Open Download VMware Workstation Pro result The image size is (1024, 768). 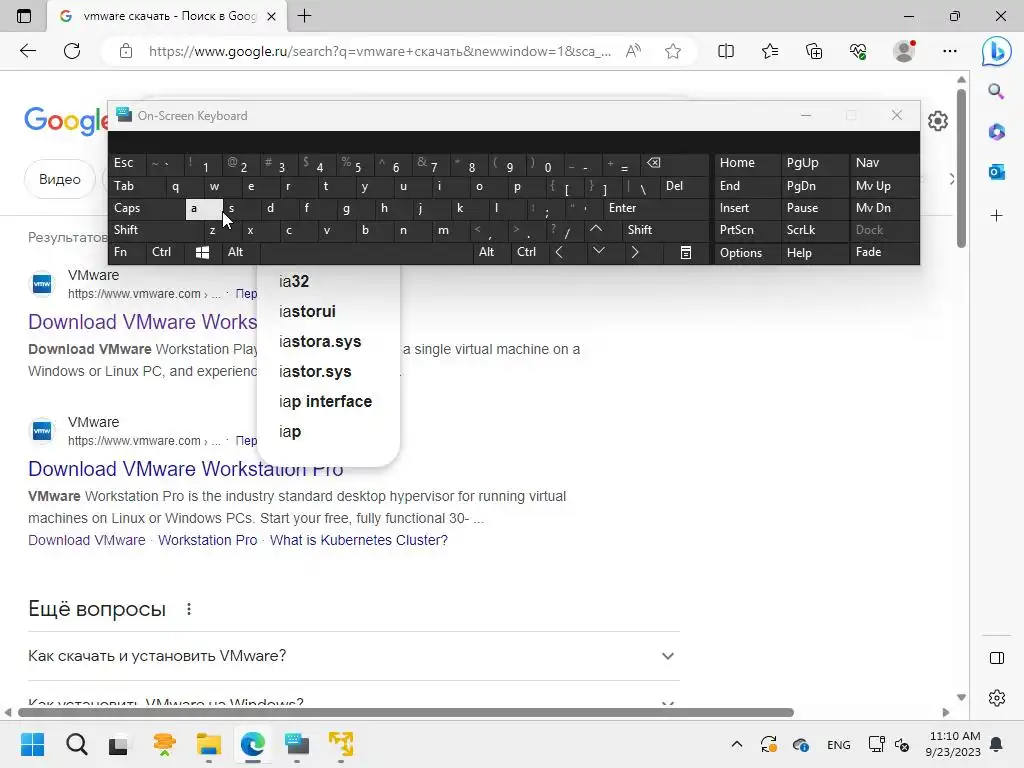point(185,469)
